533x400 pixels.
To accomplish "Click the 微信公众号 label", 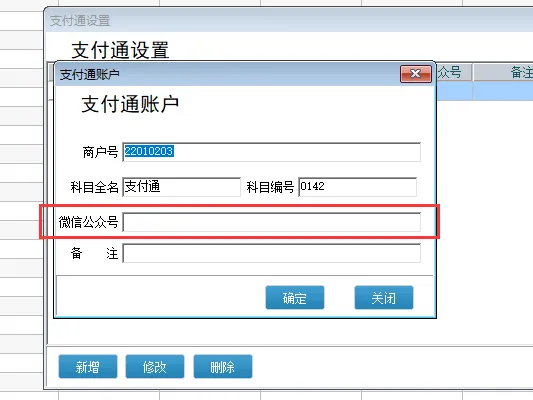I will coord(88,222).
